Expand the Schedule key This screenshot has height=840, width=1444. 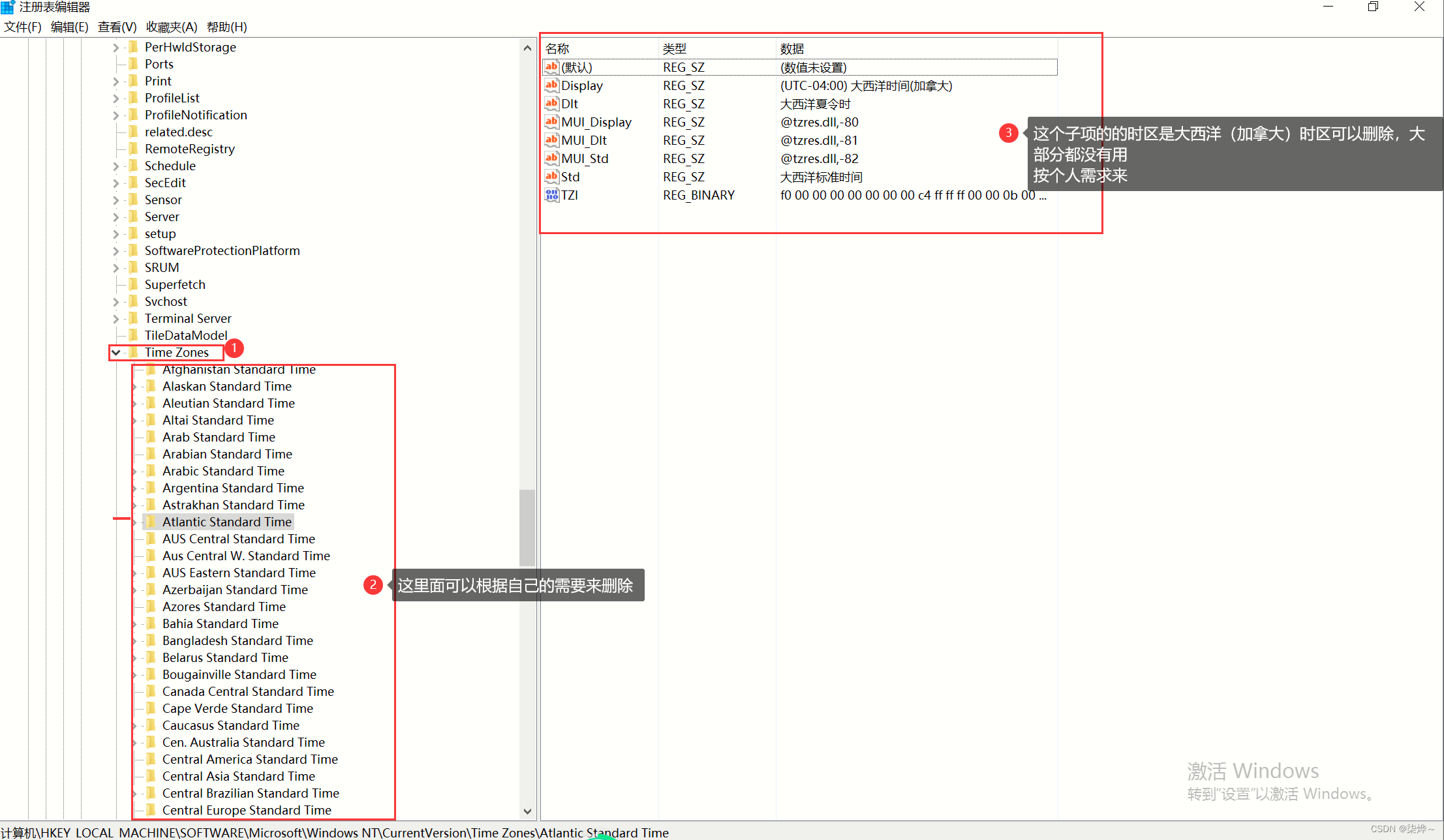tap(115, 166)
